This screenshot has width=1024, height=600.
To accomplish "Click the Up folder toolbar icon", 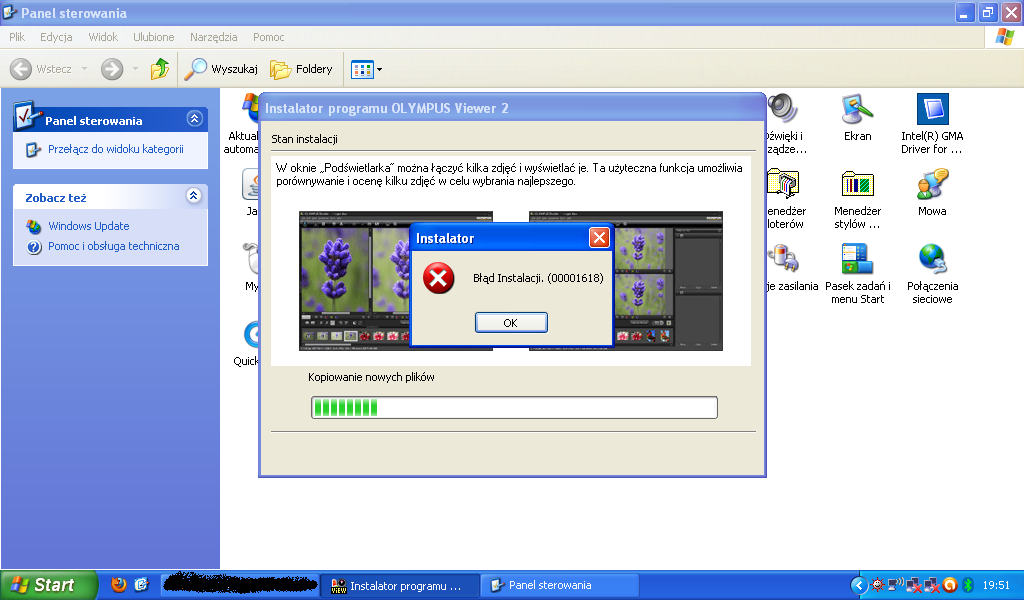I will (x=160, y=69).
